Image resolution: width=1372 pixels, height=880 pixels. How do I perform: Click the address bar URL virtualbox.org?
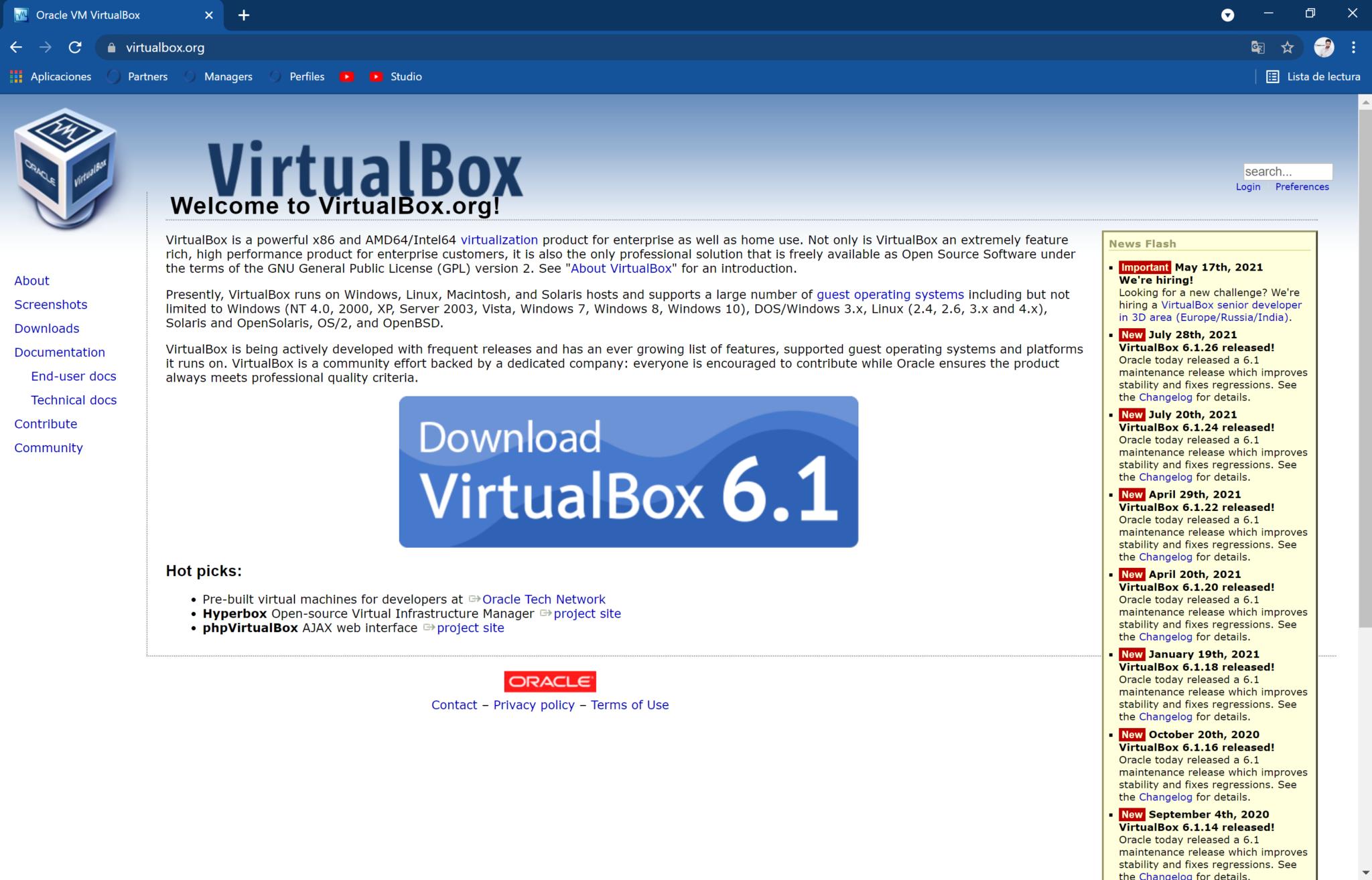click(165, 48)
